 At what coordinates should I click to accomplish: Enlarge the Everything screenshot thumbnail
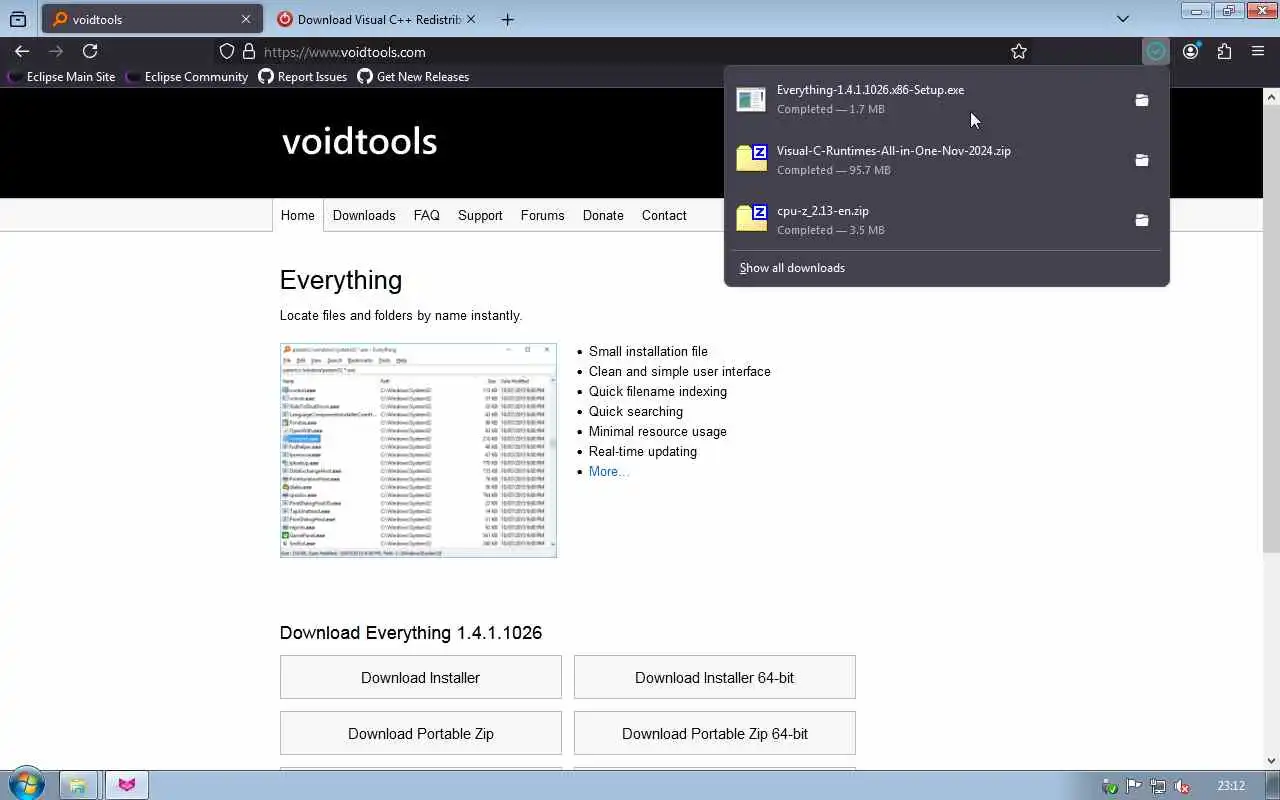(418, 450)
